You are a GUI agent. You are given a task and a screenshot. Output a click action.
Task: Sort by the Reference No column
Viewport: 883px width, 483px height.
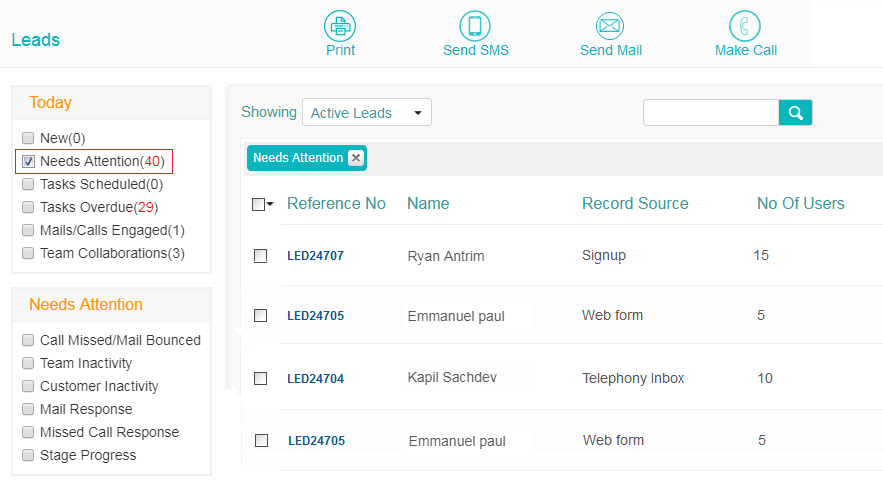[x=336, y=203]
